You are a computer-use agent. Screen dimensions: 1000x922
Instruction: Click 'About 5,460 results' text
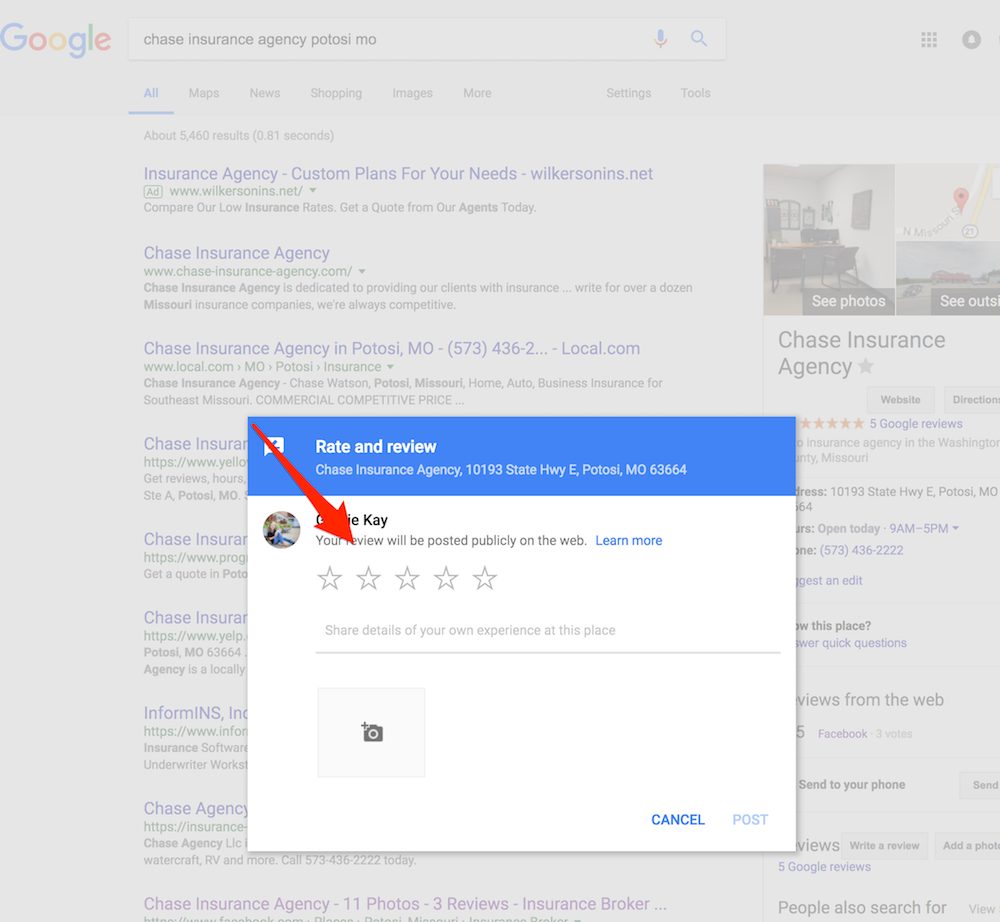pos(239,135)
